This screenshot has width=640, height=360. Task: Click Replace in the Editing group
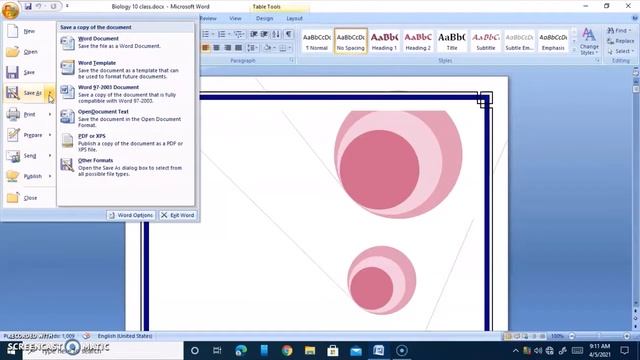(x=620, y=41)
